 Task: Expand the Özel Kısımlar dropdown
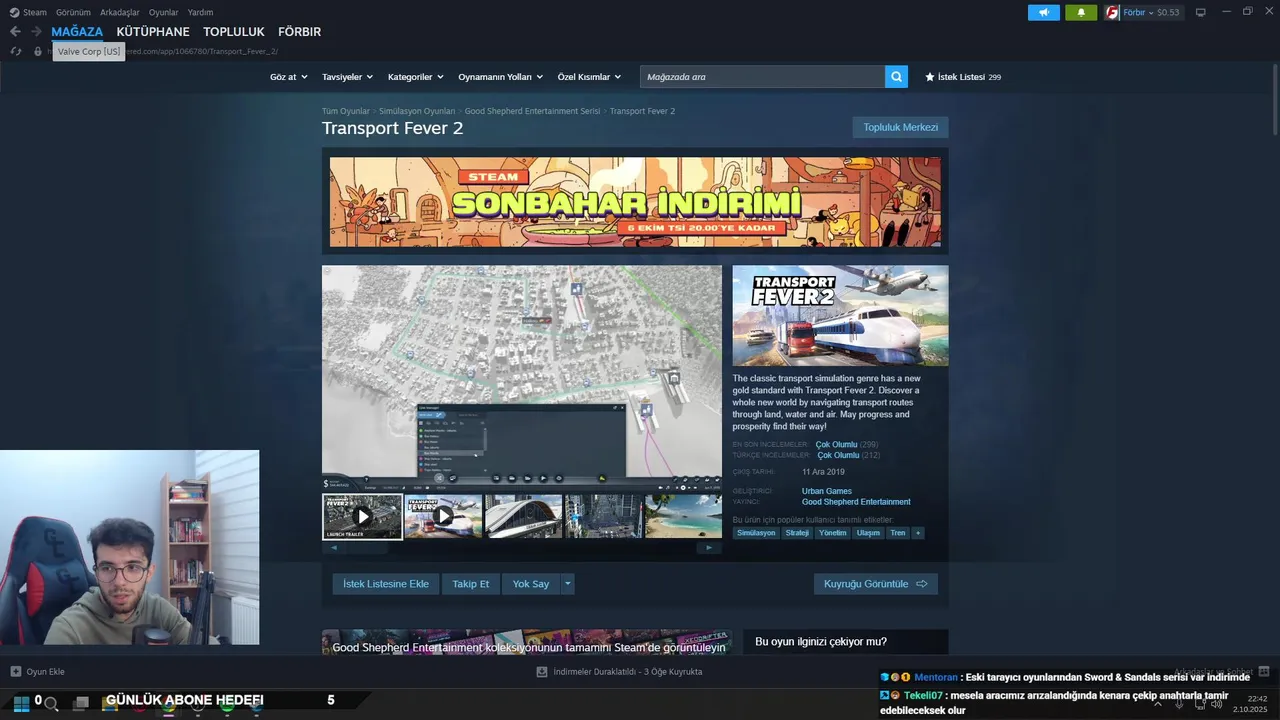(x=589, y=77)
